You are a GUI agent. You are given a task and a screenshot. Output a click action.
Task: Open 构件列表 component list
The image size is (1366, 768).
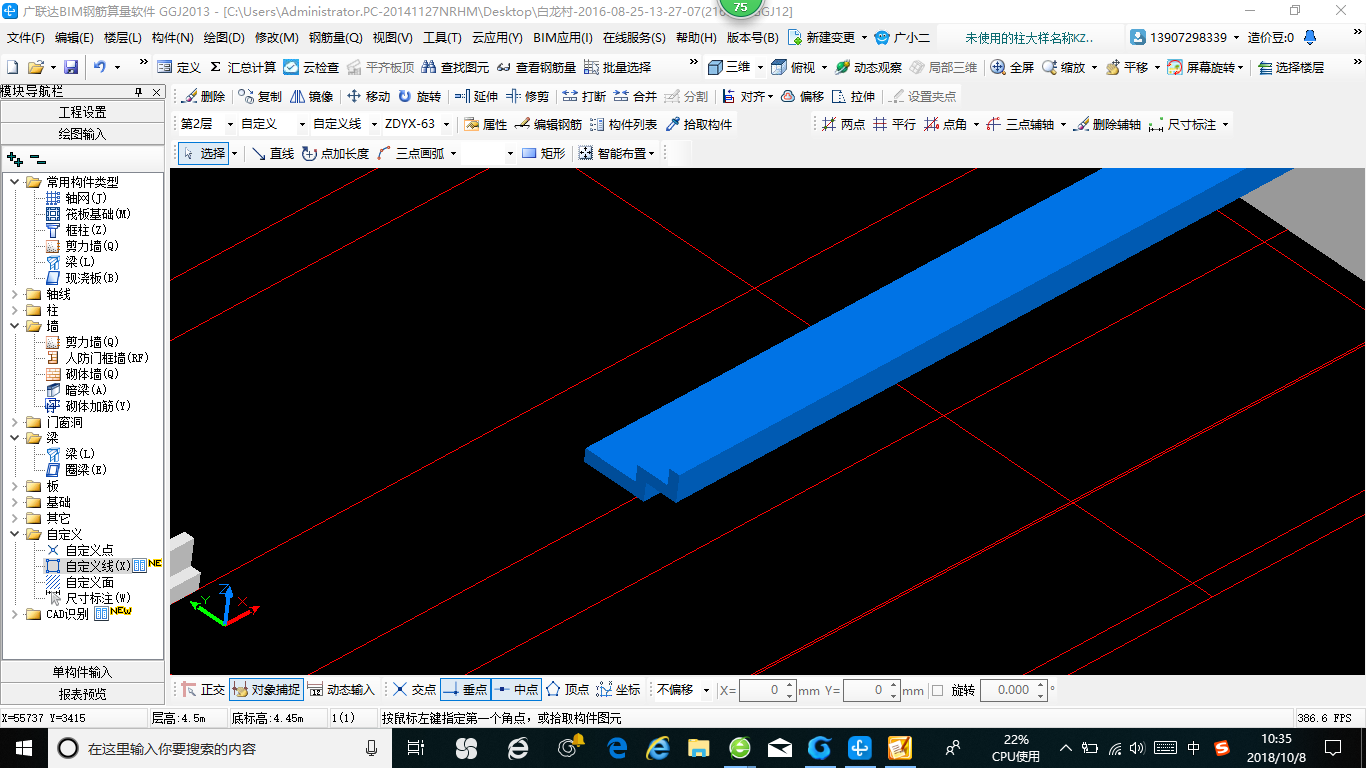click(623, 124)
